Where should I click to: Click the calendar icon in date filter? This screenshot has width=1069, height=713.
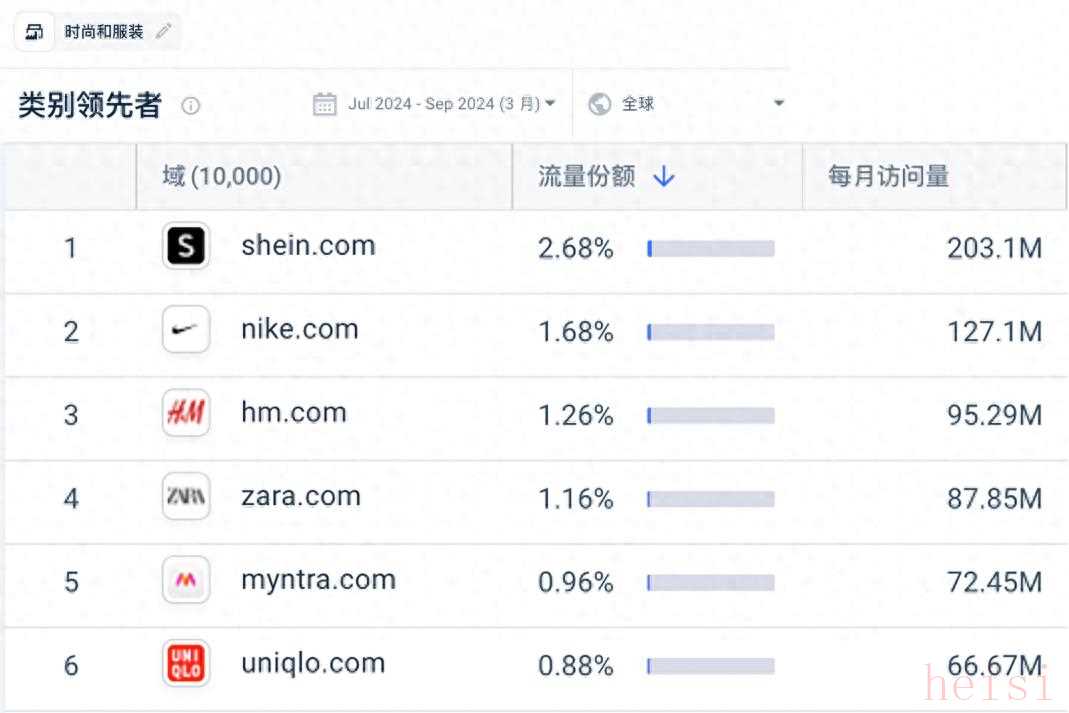pyautogui.click(x=324, y=104)
